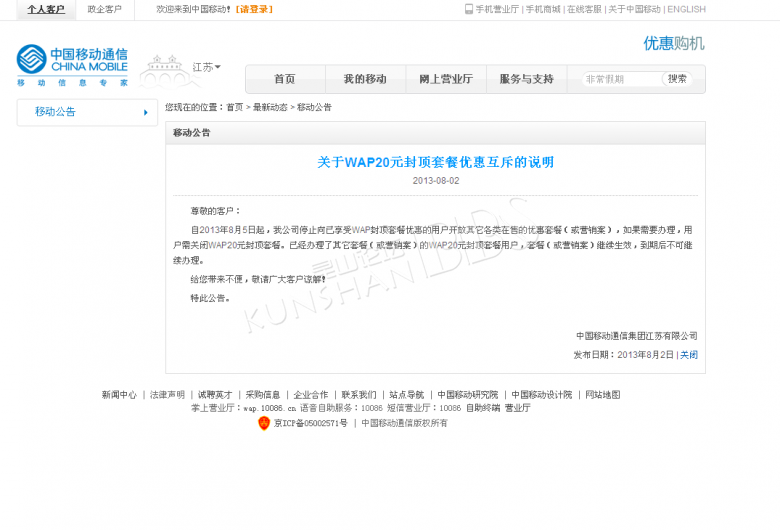780x530 pixels.
Task: Open the 关于中国移动 top link
Action: point(634,9)
